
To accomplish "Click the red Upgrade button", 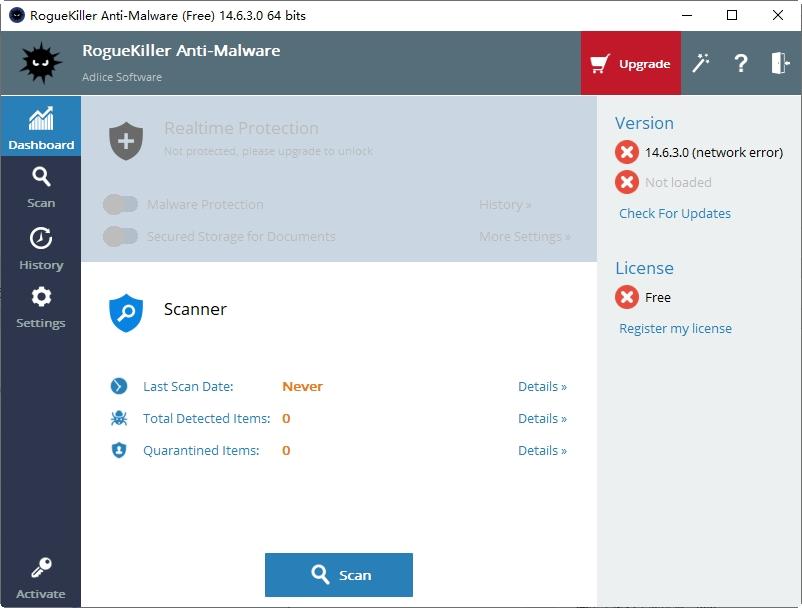I will point(630,63).
